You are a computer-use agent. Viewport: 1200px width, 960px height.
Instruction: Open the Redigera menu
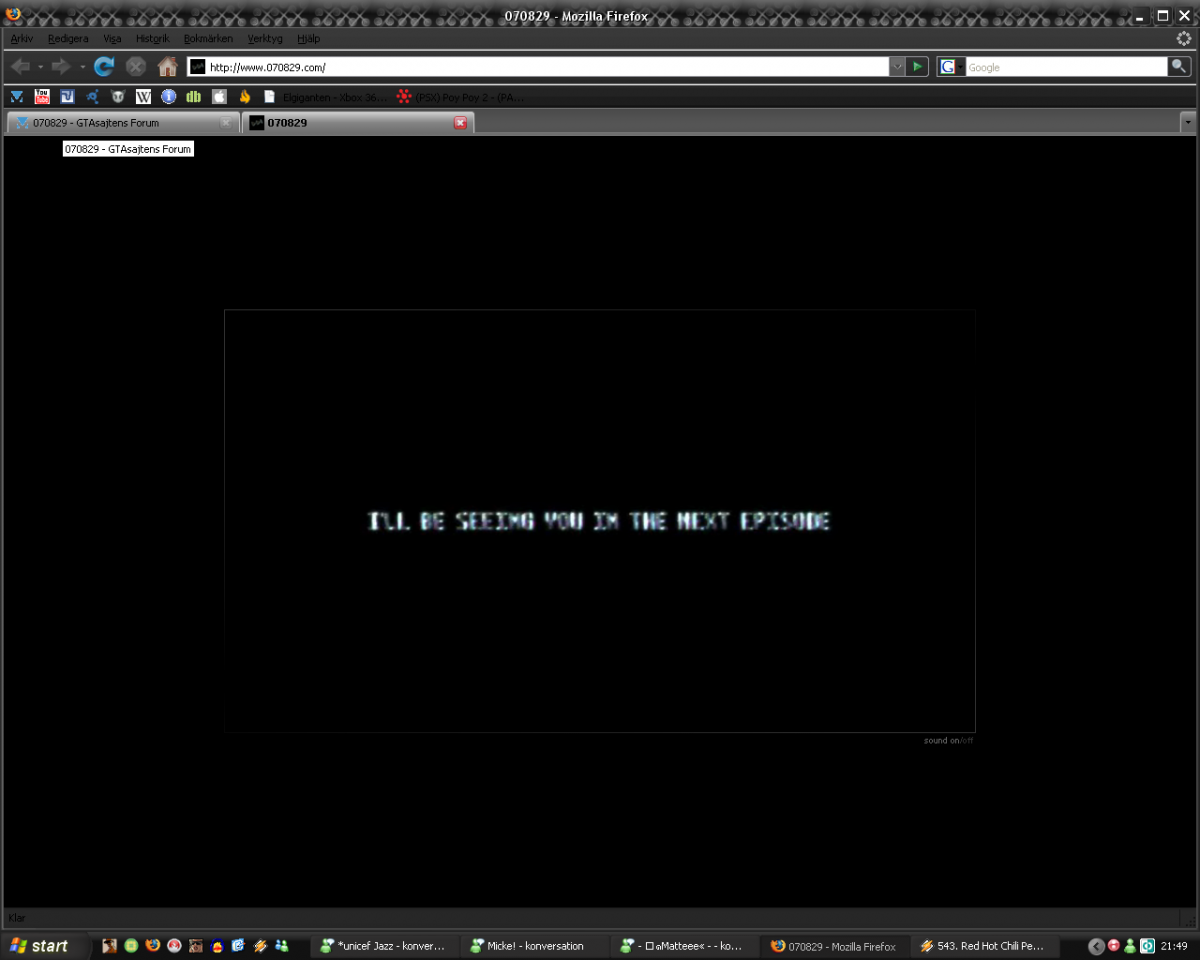click(x=68, y=38)
